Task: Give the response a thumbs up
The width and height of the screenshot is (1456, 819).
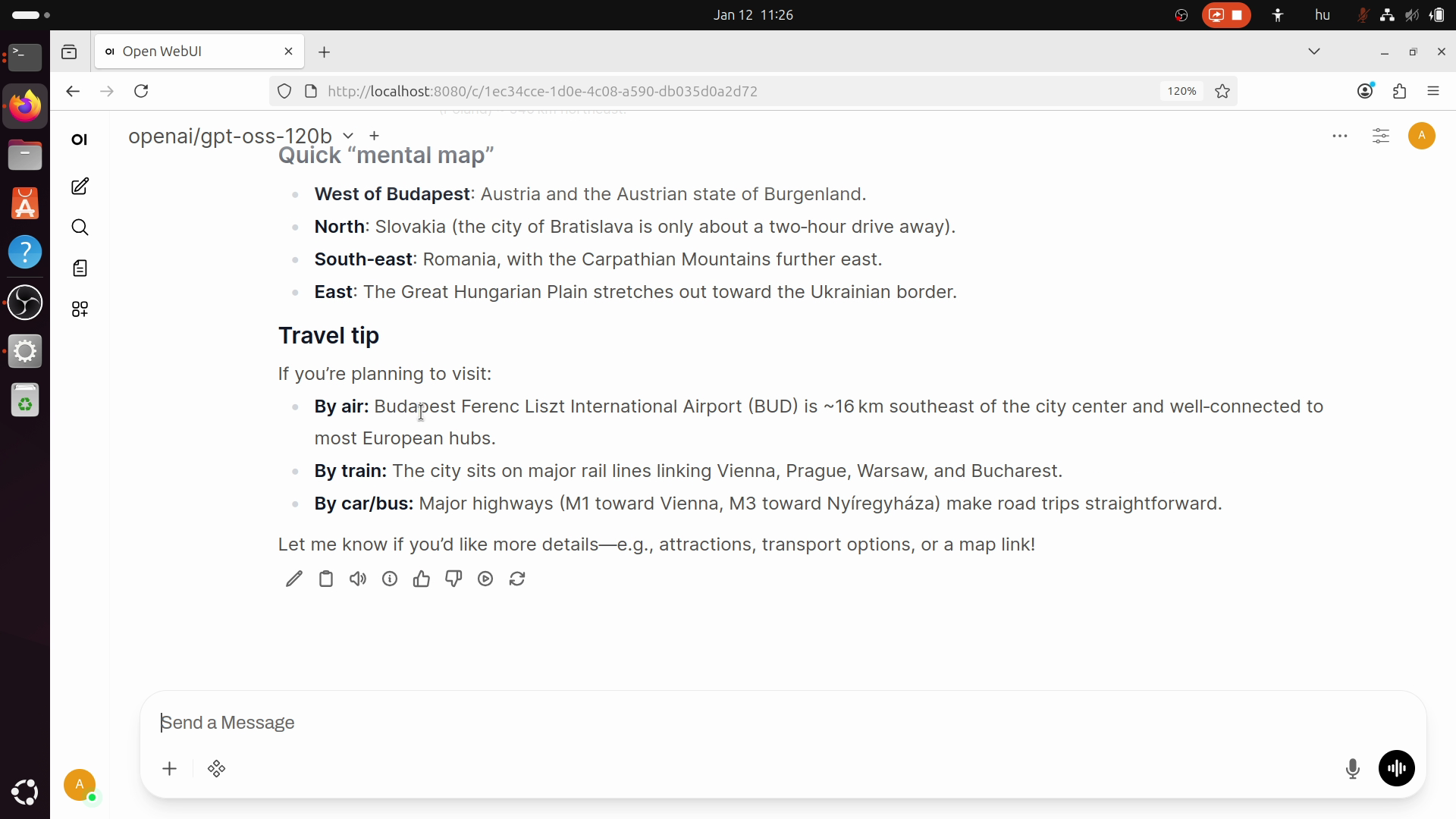Action: point(422,579)
